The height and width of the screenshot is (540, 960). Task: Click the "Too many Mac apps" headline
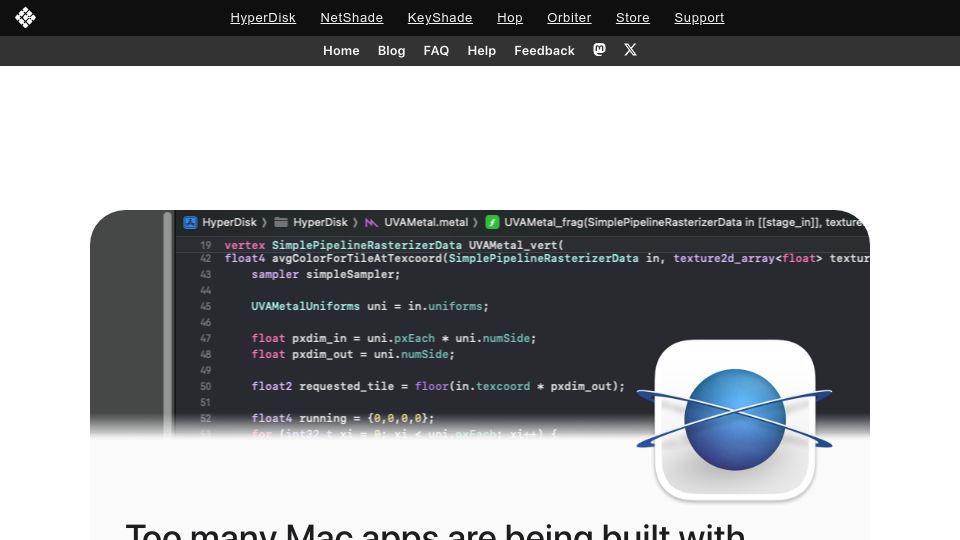tap(435, 531)
